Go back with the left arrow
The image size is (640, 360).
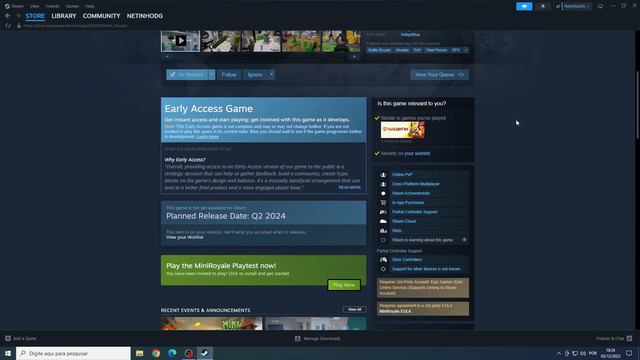pyautogui.click(x=8, y=16)
